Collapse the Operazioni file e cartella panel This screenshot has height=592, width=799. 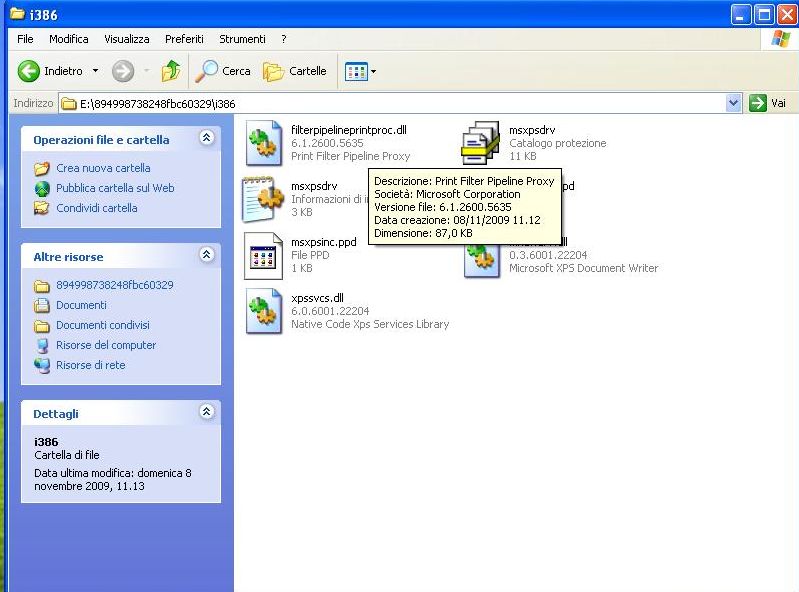[206, 138]
